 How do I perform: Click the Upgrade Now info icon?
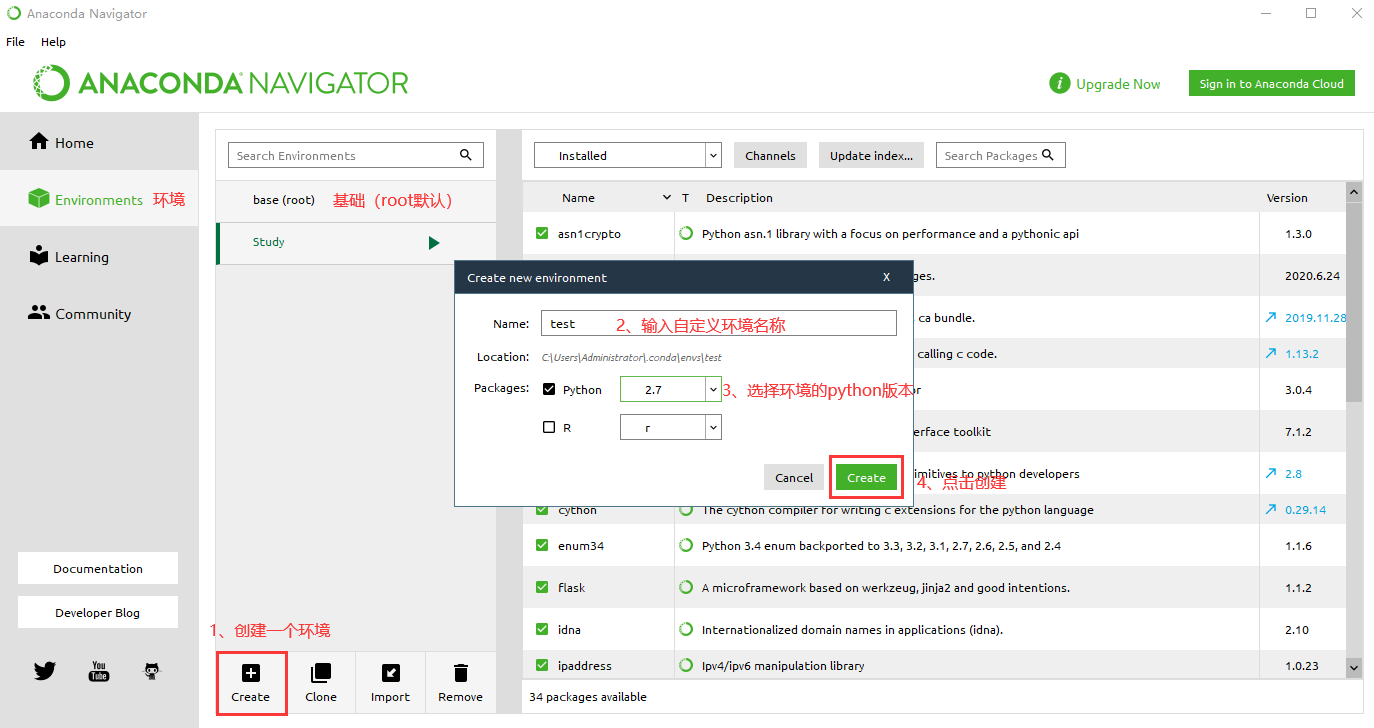1060,84
